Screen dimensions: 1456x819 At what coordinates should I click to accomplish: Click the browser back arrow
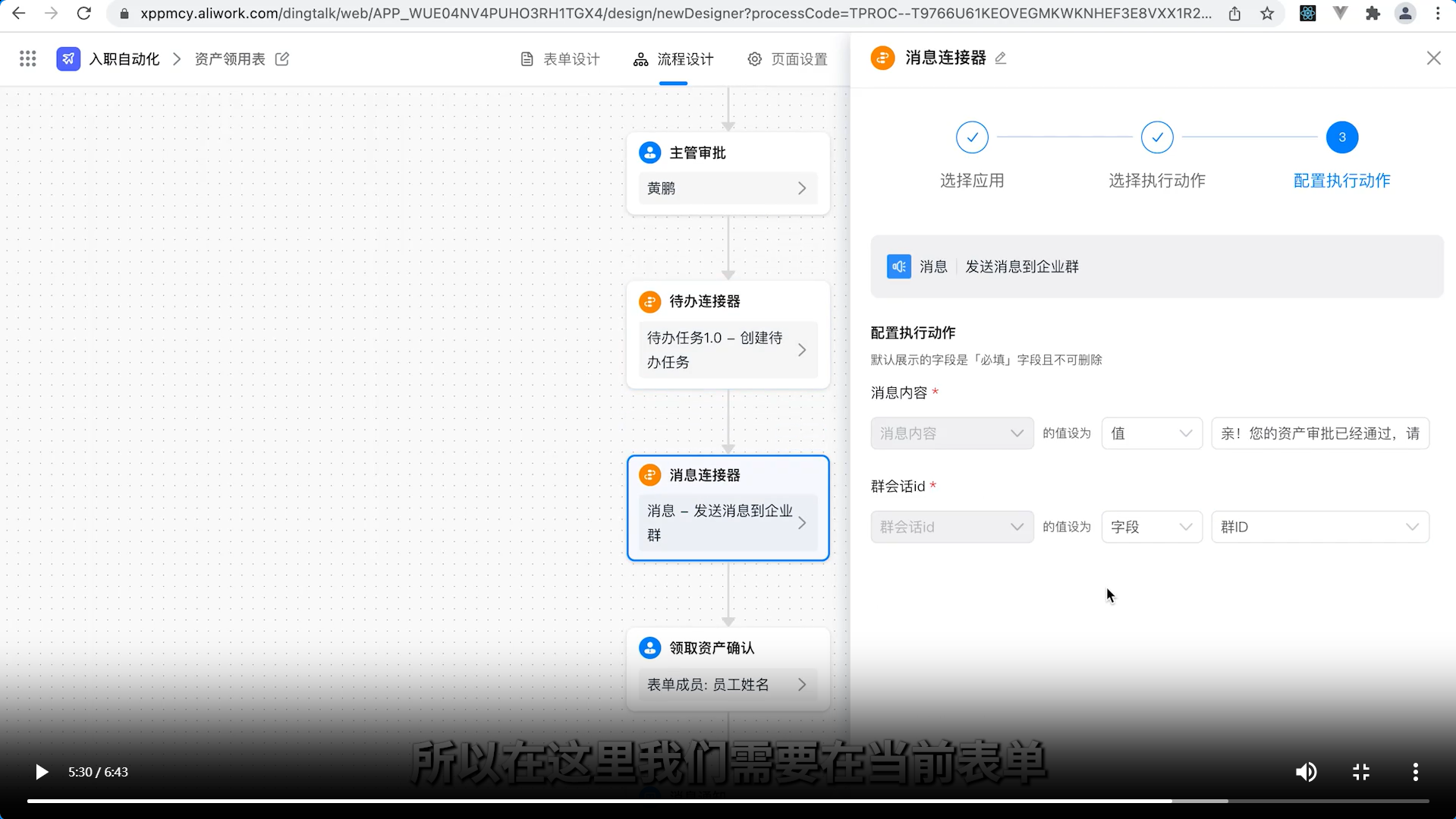pyautogui.click(x=18, y=13)
